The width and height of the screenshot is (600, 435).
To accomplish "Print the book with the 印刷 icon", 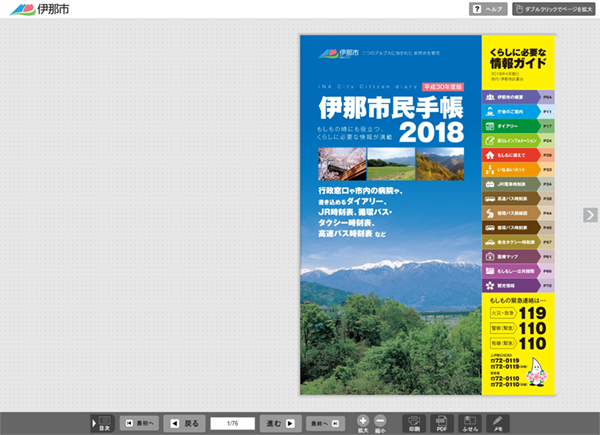I will point(414,424).
